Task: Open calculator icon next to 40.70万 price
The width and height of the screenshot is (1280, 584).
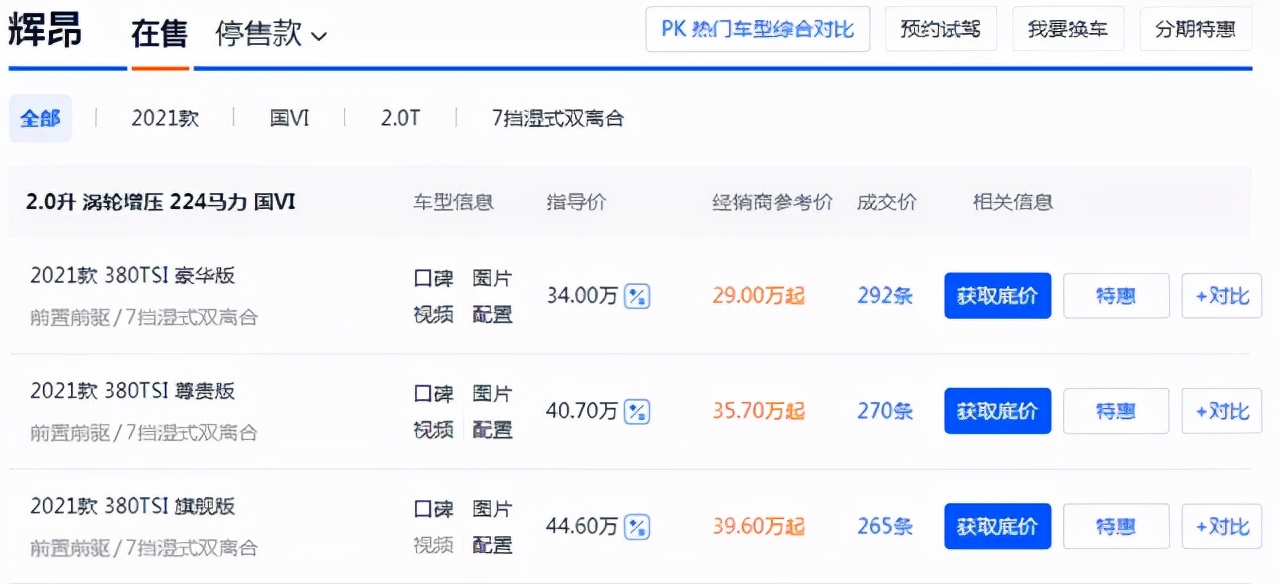Action: [637, 411]
